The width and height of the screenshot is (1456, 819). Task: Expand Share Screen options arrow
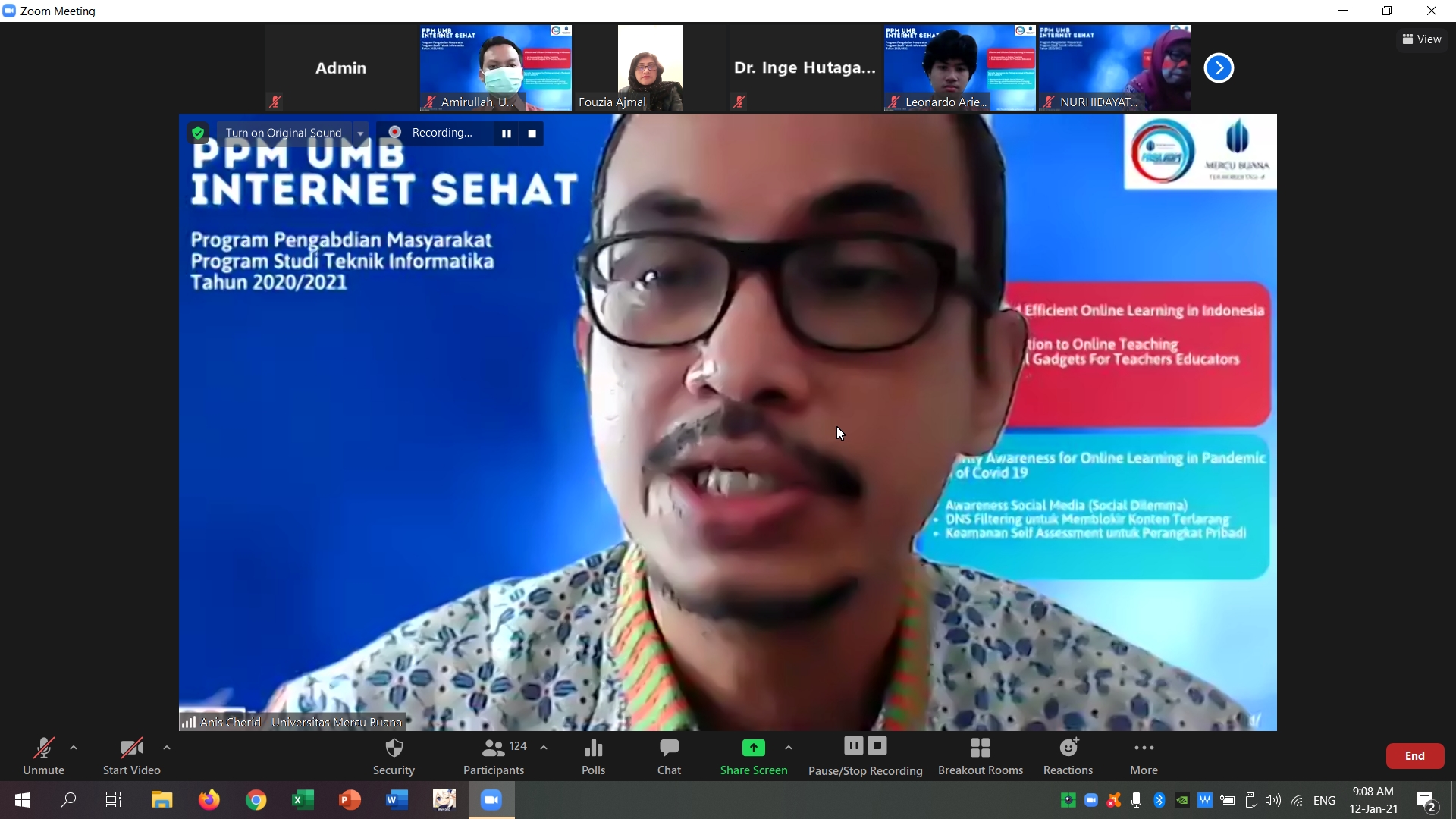[x=789, y=748]
